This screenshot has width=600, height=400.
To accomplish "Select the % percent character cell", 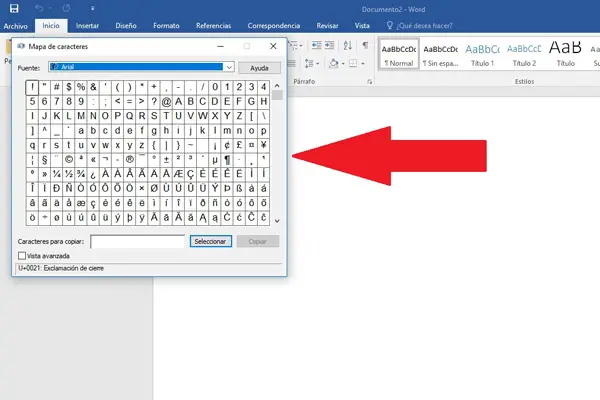I will (x=81, y=87).
